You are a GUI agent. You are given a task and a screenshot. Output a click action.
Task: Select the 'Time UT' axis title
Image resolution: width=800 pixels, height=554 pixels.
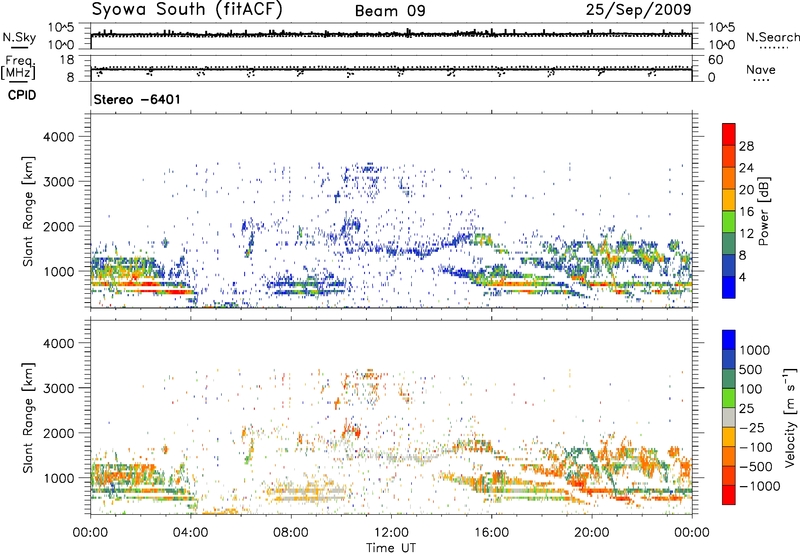click(x=391, y=548)
